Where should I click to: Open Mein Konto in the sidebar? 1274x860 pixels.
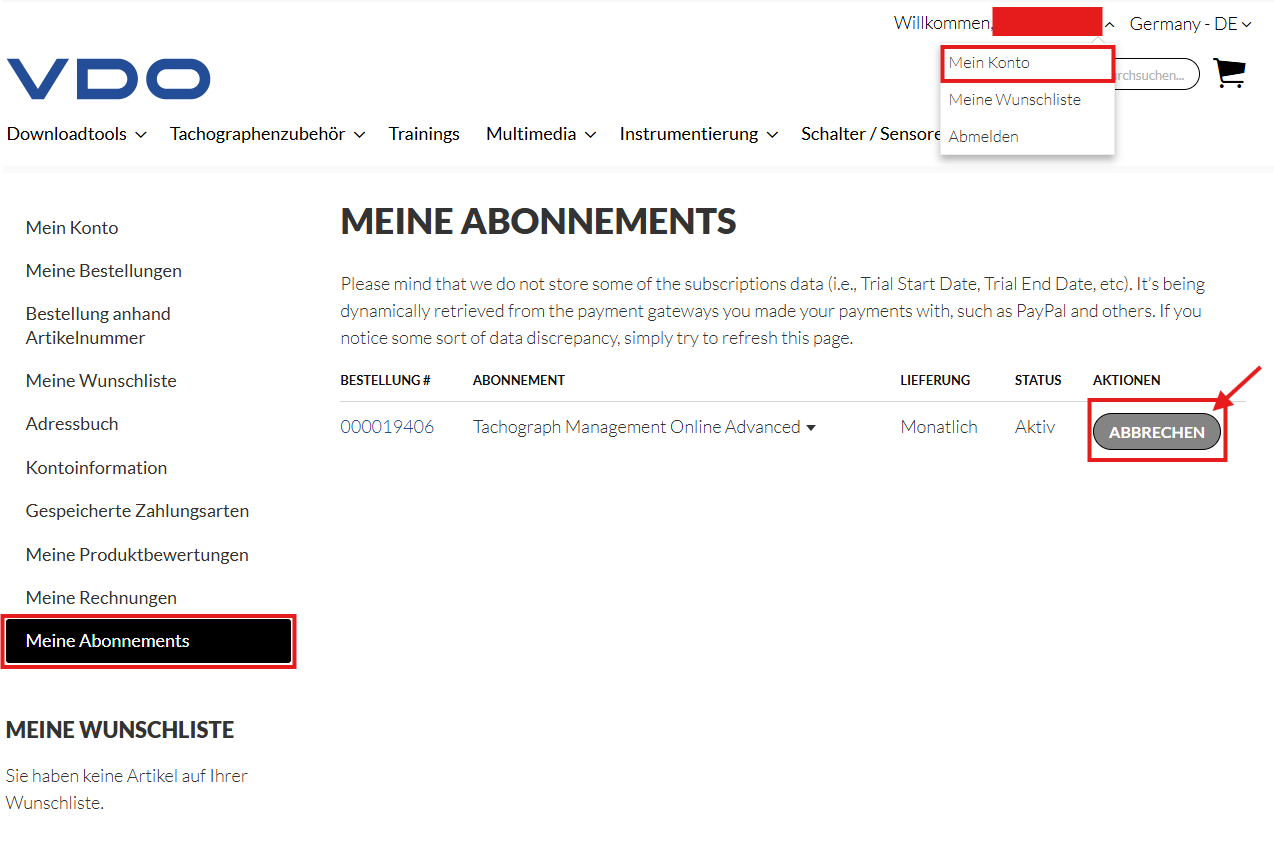tap(72, 228)
